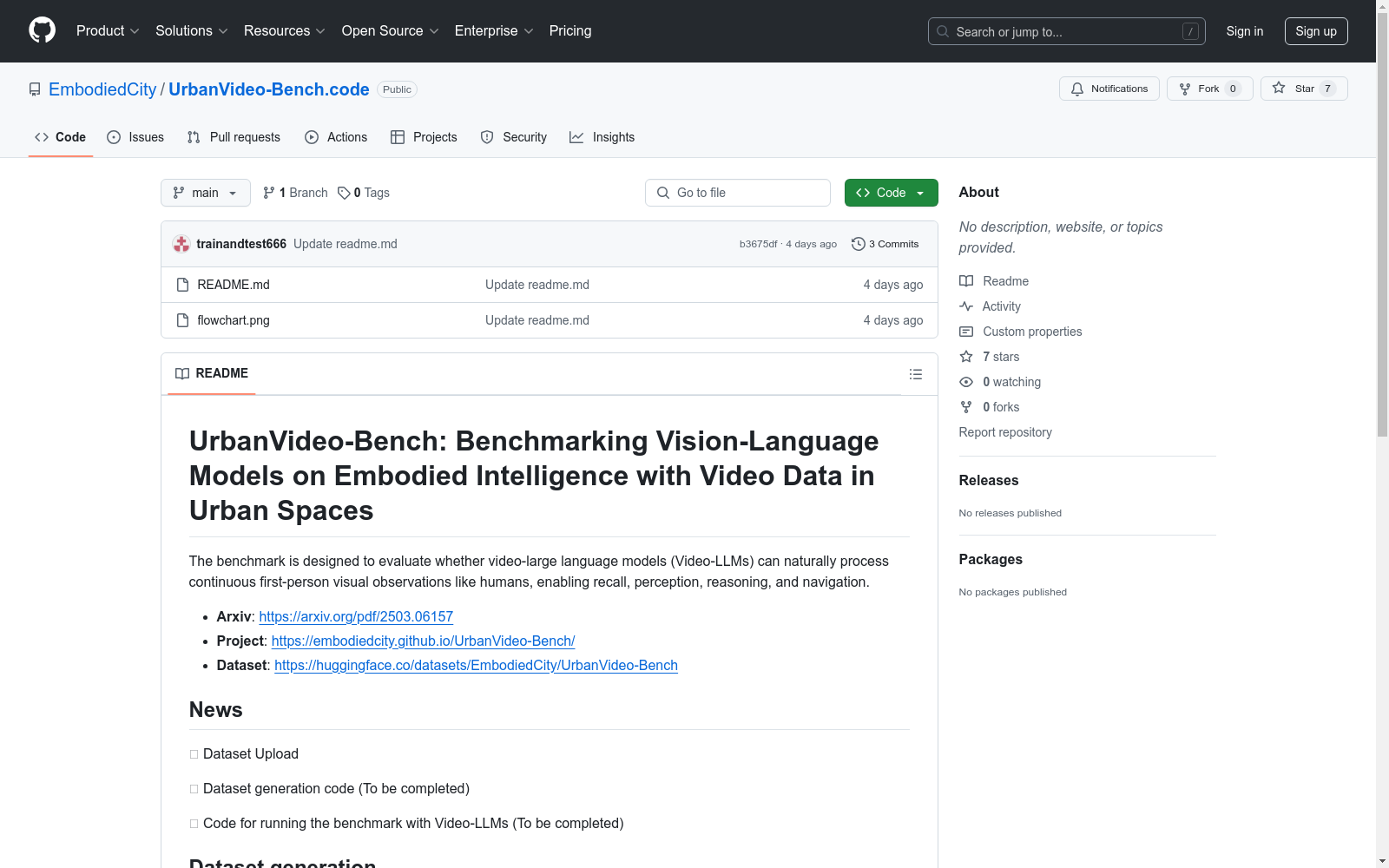Click the b3675df commit hash
1389x868 pixels.
[x=759, y=244]
